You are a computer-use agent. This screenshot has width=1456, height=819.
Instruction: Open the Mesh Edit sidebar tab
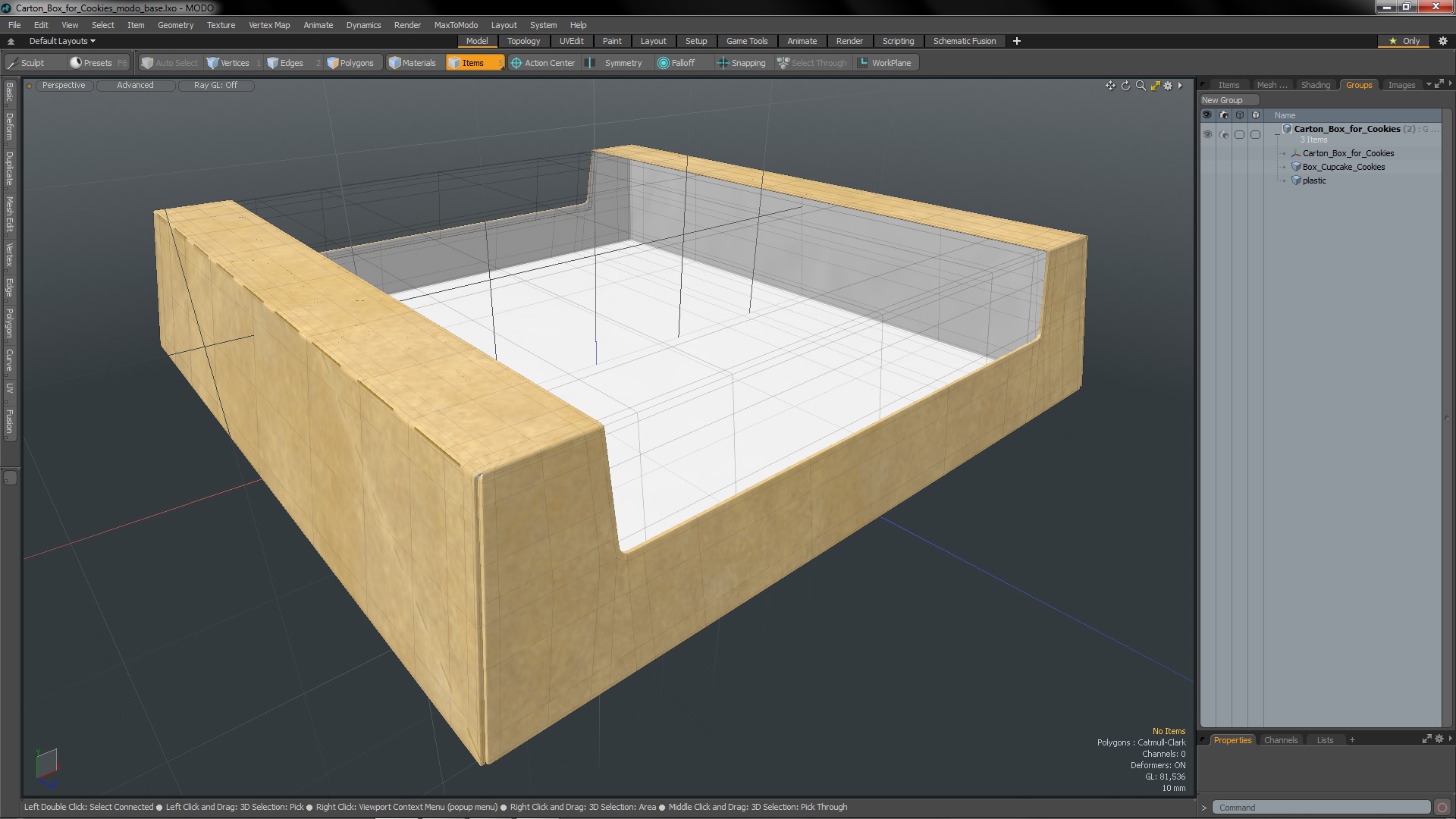(9, 215)
